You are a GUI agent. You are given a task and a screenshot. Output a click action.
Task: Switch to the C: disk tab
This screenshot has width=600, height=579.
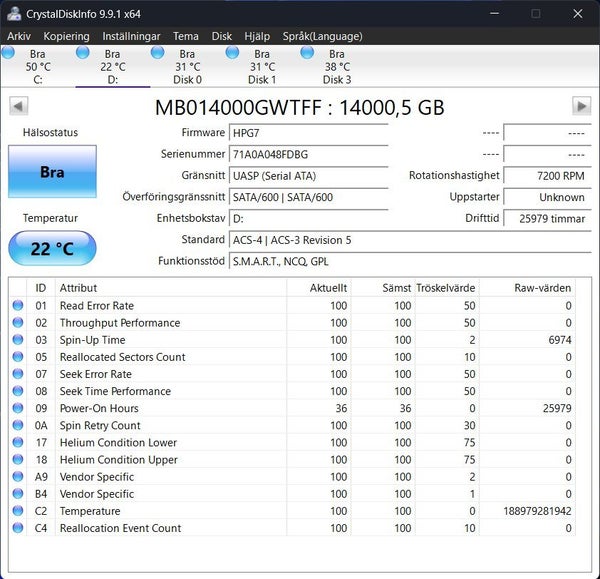click(38, 67)
